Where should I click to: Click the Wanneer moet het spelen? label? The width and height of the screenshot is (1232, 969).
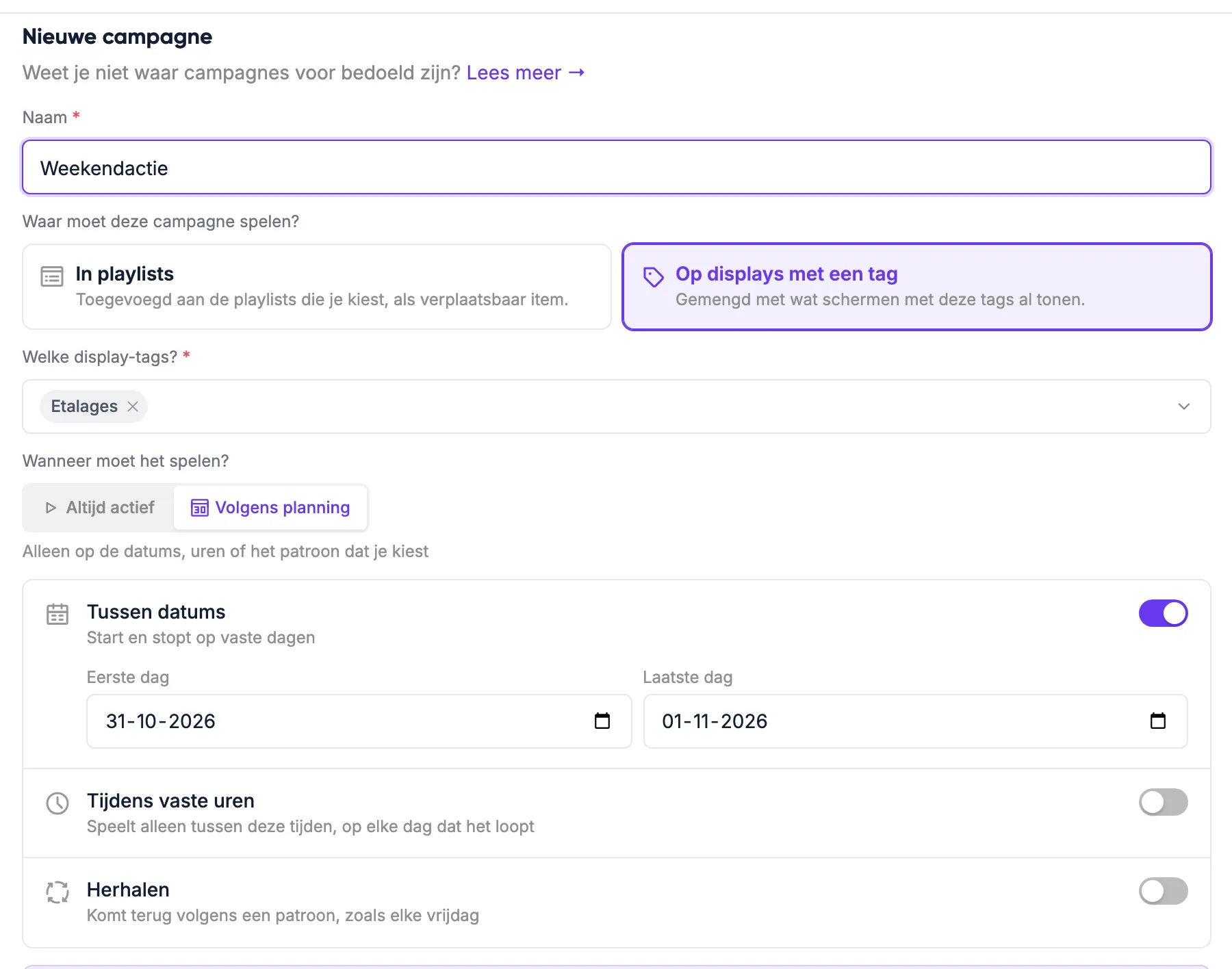tap(125, 461)
